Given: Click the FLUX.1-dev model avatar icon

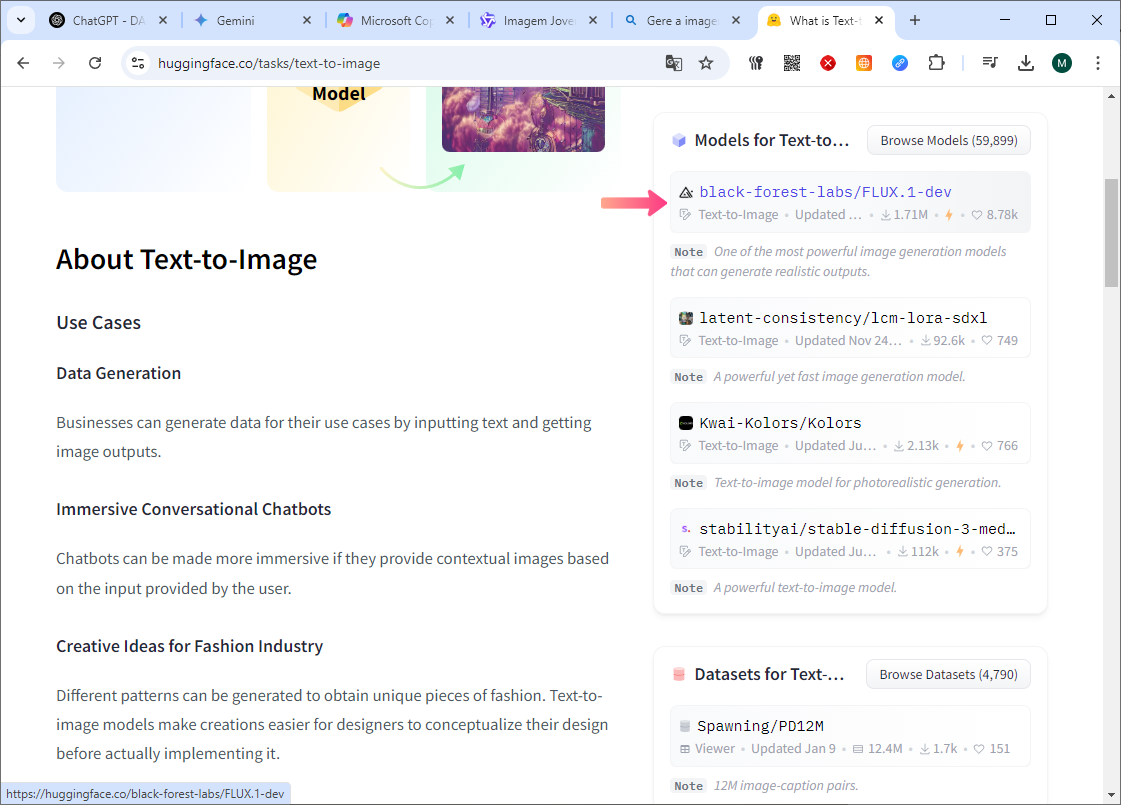Looking at the screenshot, I should (686, 192).
